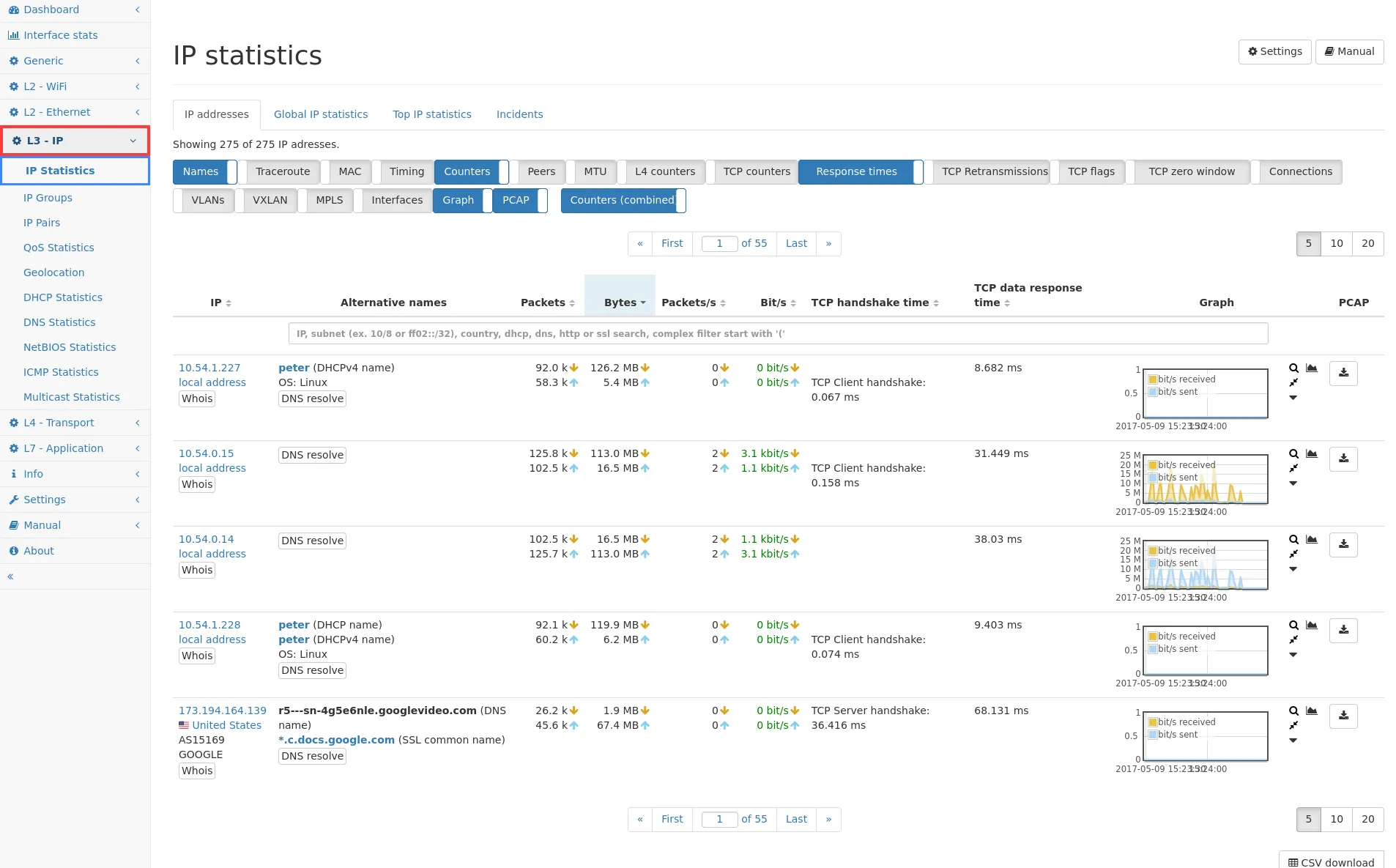Click the compress arrows icon for 10.54.1.228
This screenshot has width=1396, height=868.
(x=1293, y=640)
